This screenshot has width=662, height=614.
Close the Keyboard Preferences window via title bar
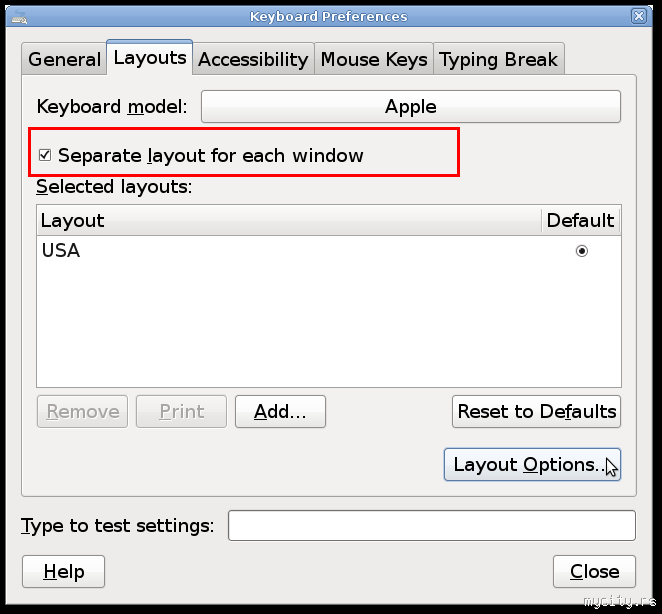(639, 16)
